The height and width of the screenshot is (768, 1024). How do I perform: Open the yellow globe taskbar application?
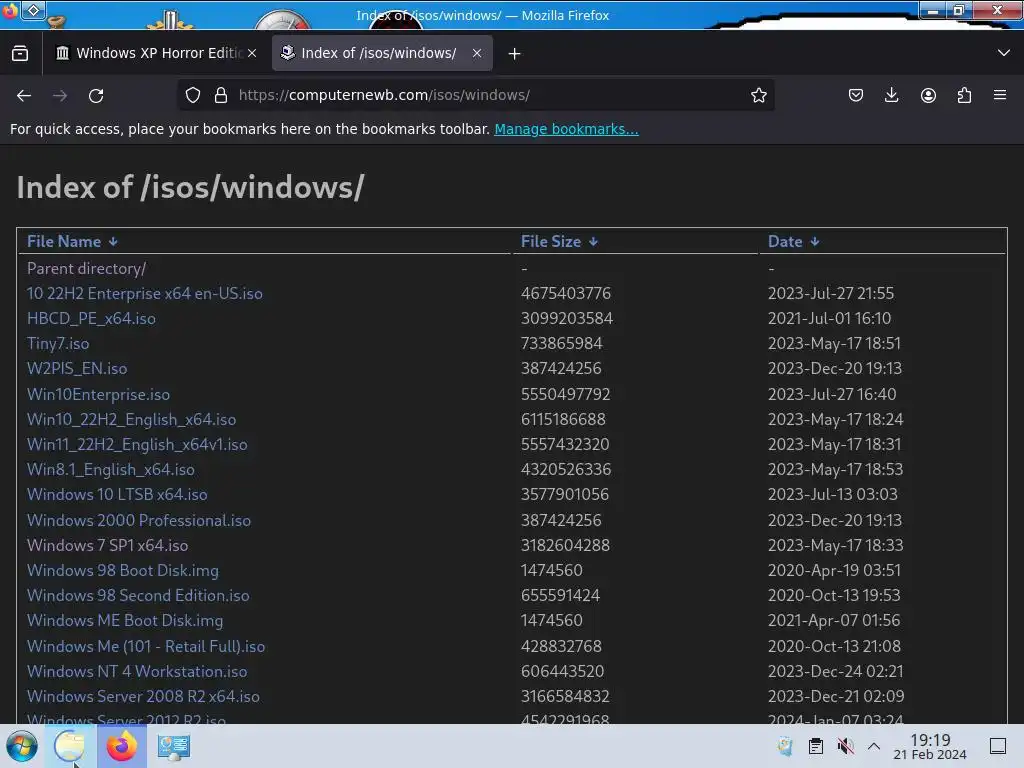70,746
